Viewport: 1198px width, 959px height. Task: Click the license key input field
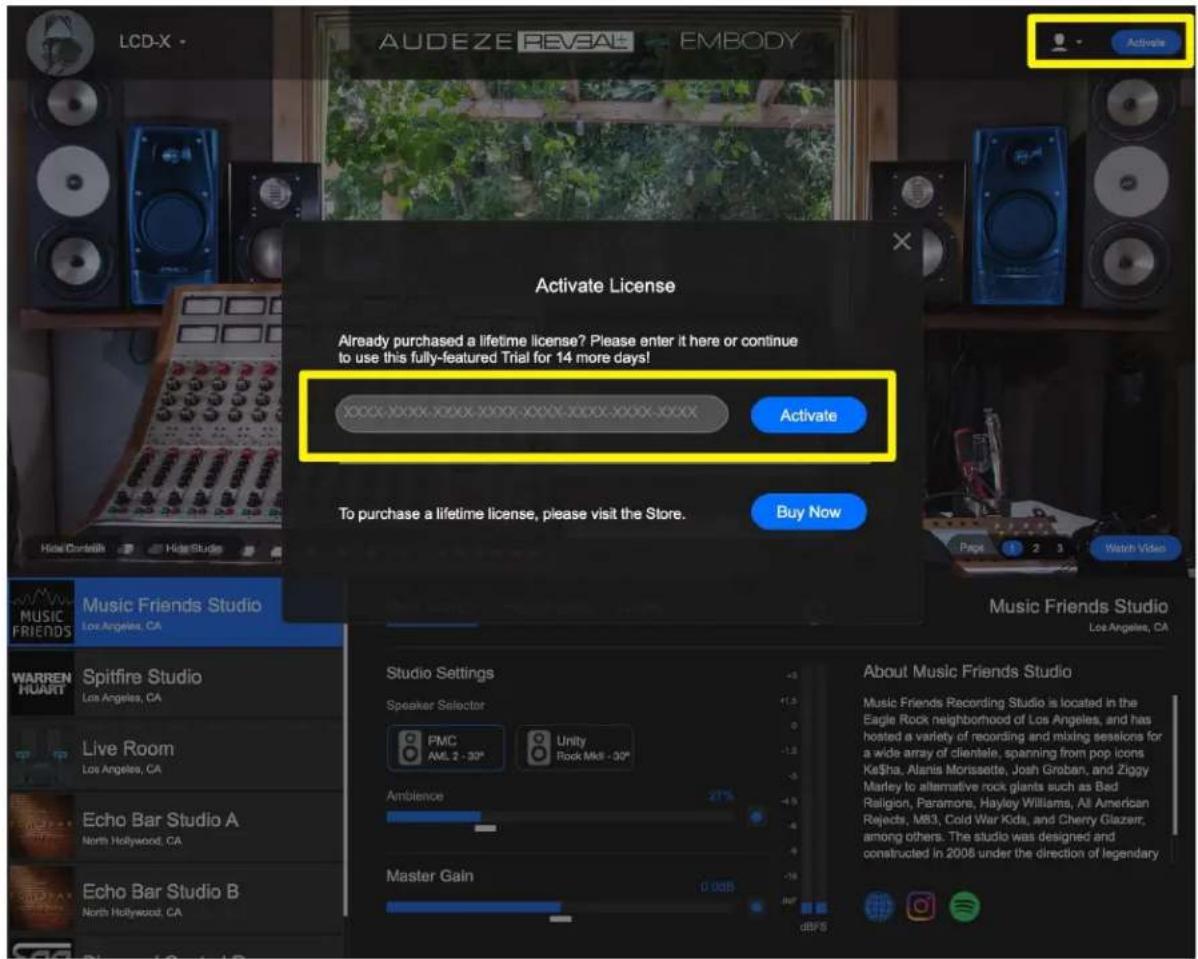pos(532,413)
